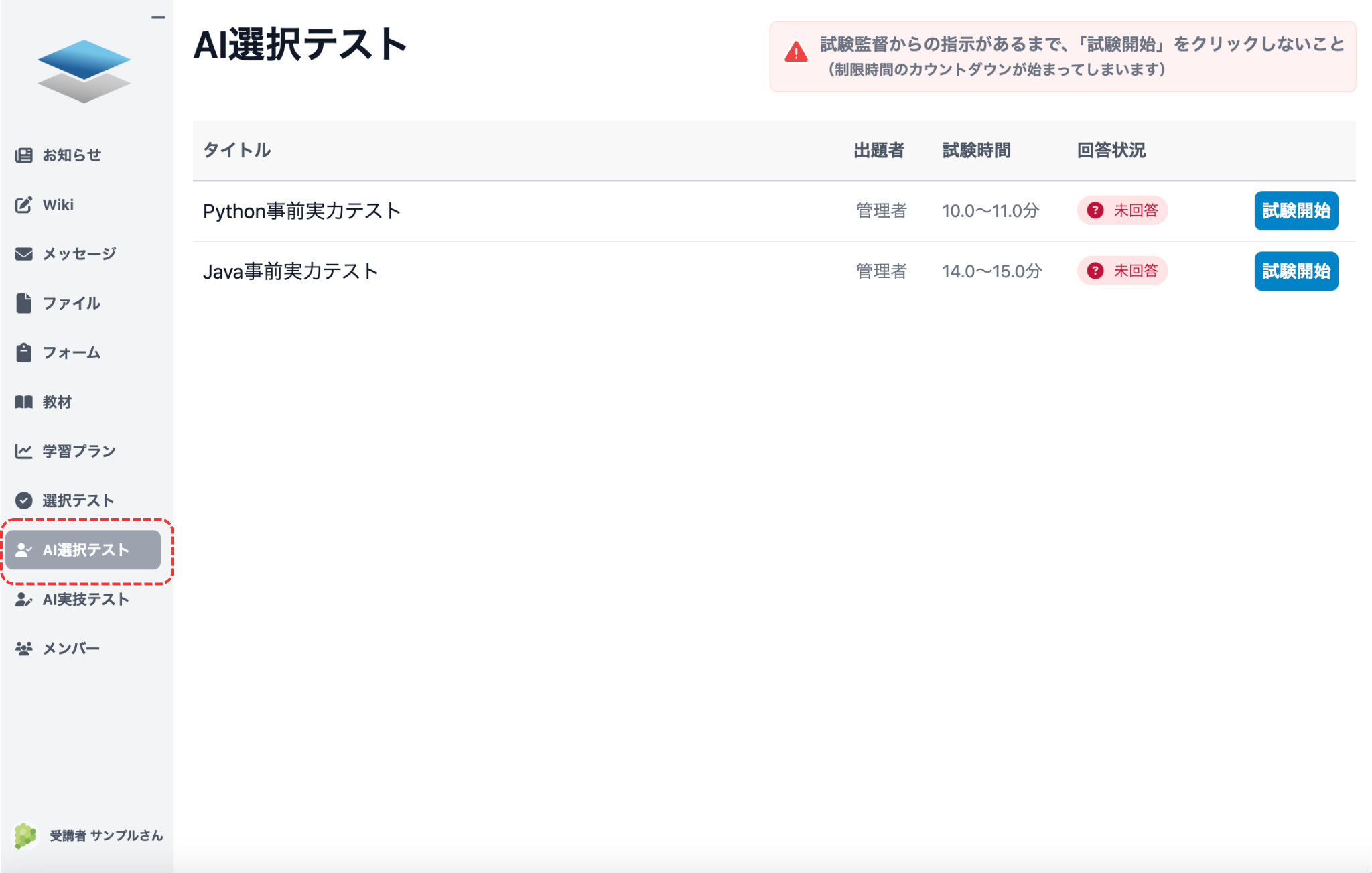Open the お知らせ (Announcements) icon
Screen dimensions: 1372x873
tap(23, 155)
